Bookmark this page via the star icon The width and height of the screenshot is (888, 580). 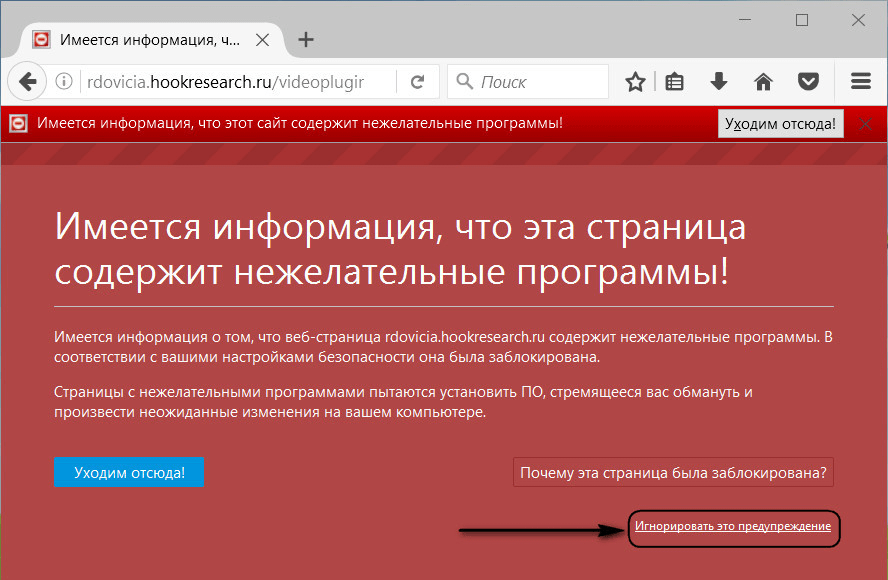pyautogui.click(x=635, y=81)
